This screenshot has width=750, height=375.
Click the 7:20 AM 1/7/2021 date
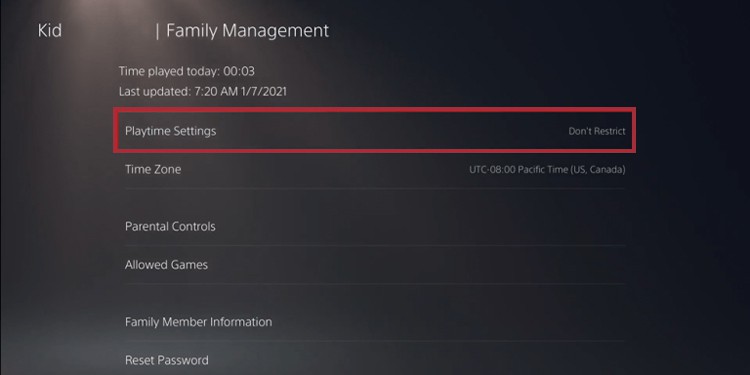[241, 91]
